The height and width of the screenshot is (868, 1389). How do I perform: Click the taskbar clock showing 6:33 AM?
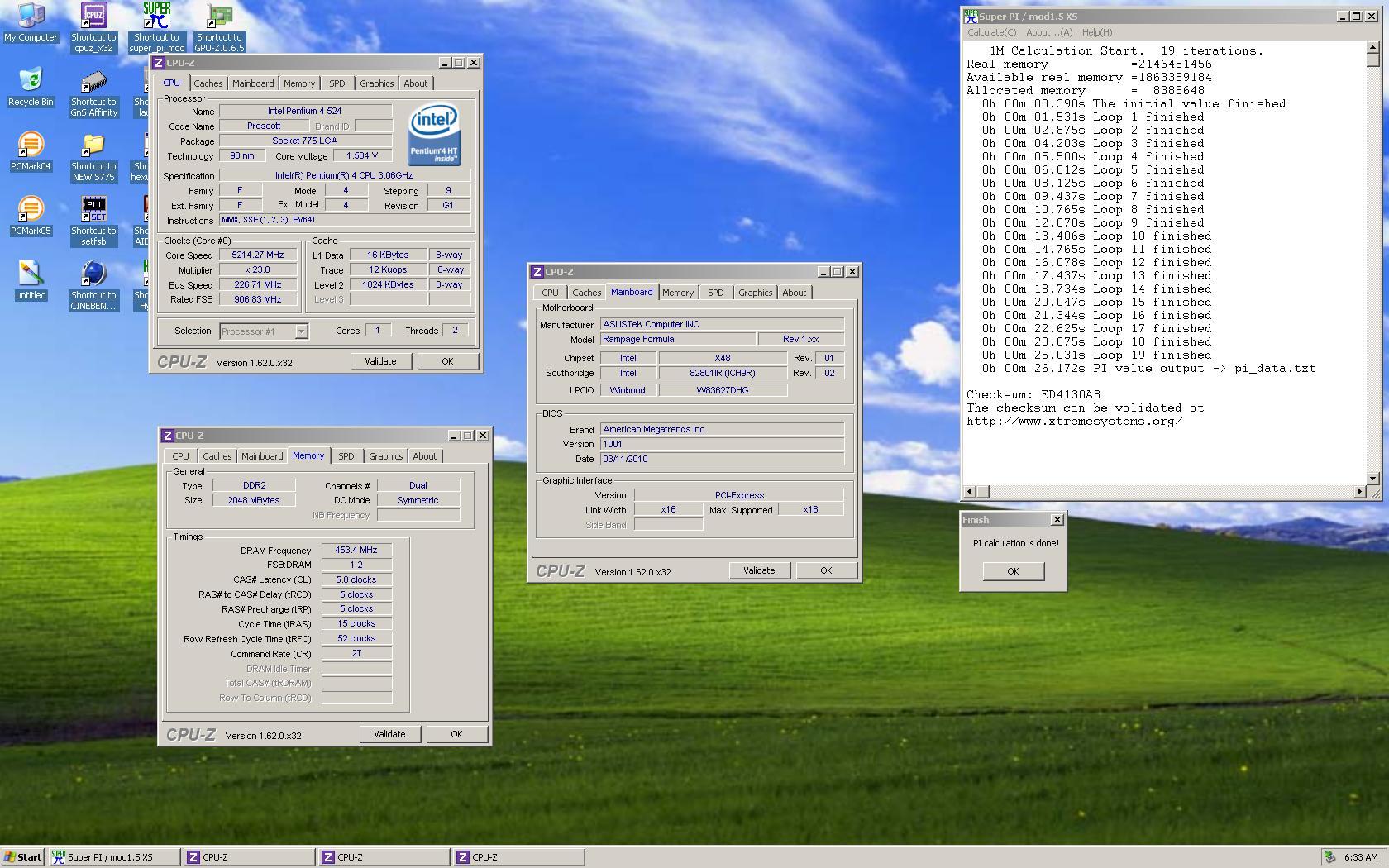1361,857
